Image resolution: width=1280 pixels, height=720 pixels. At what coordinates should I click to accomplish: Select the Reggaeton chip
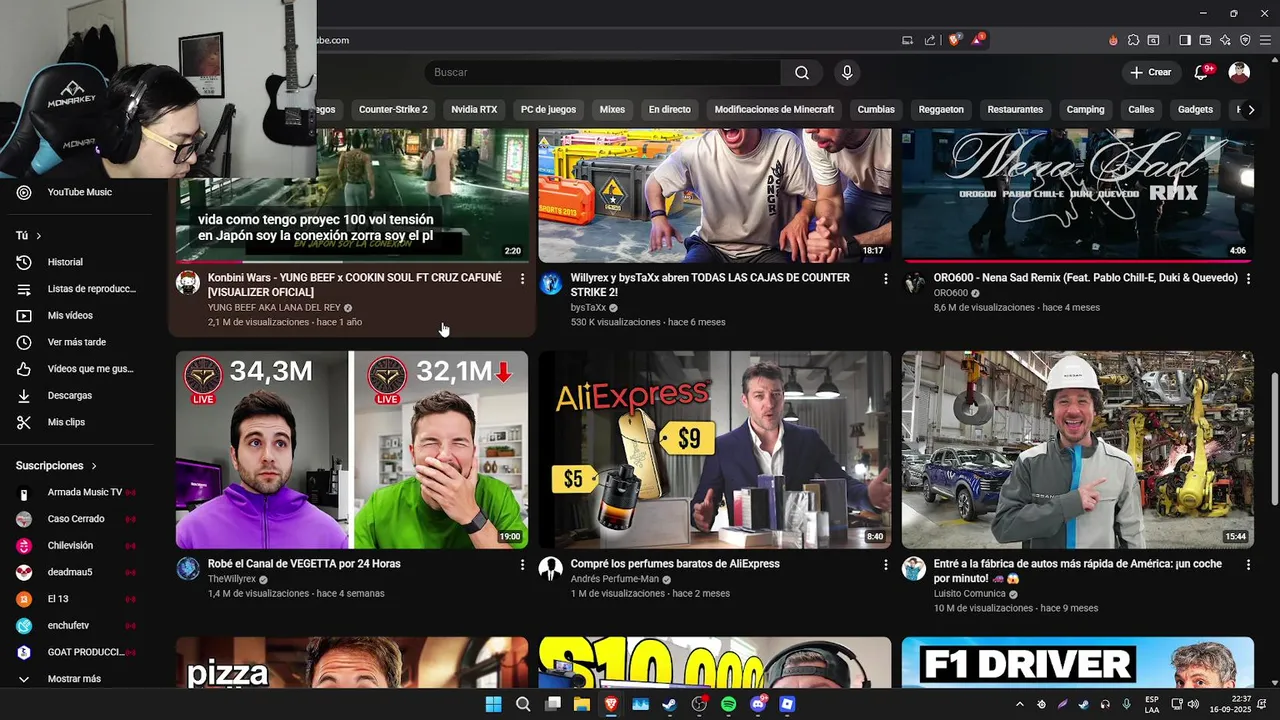click(x=941, y=109)
